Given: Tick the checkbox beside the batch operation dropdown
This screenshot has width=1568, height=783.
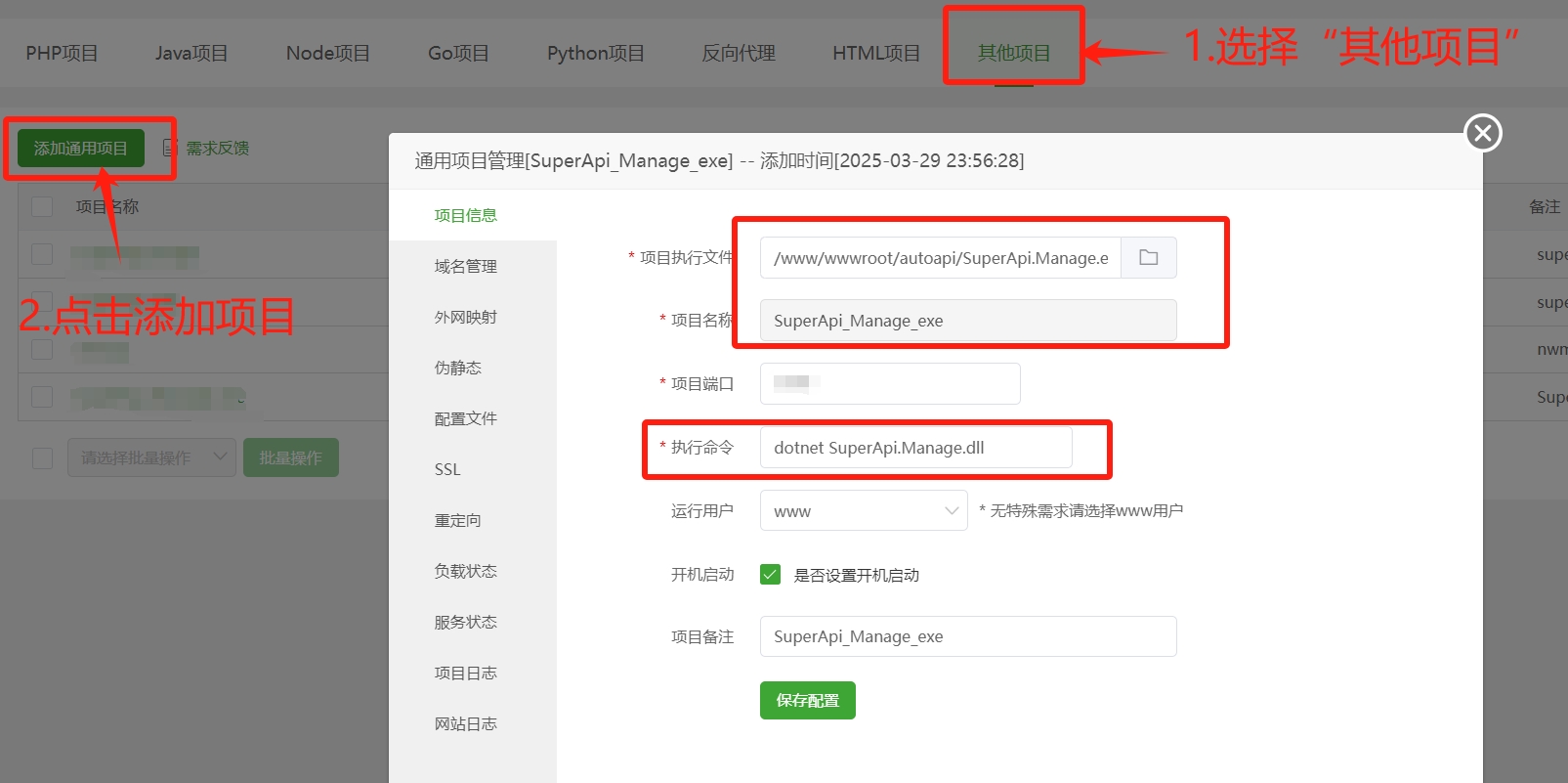Looking at the screenshot, I should [x=42, y=458].
